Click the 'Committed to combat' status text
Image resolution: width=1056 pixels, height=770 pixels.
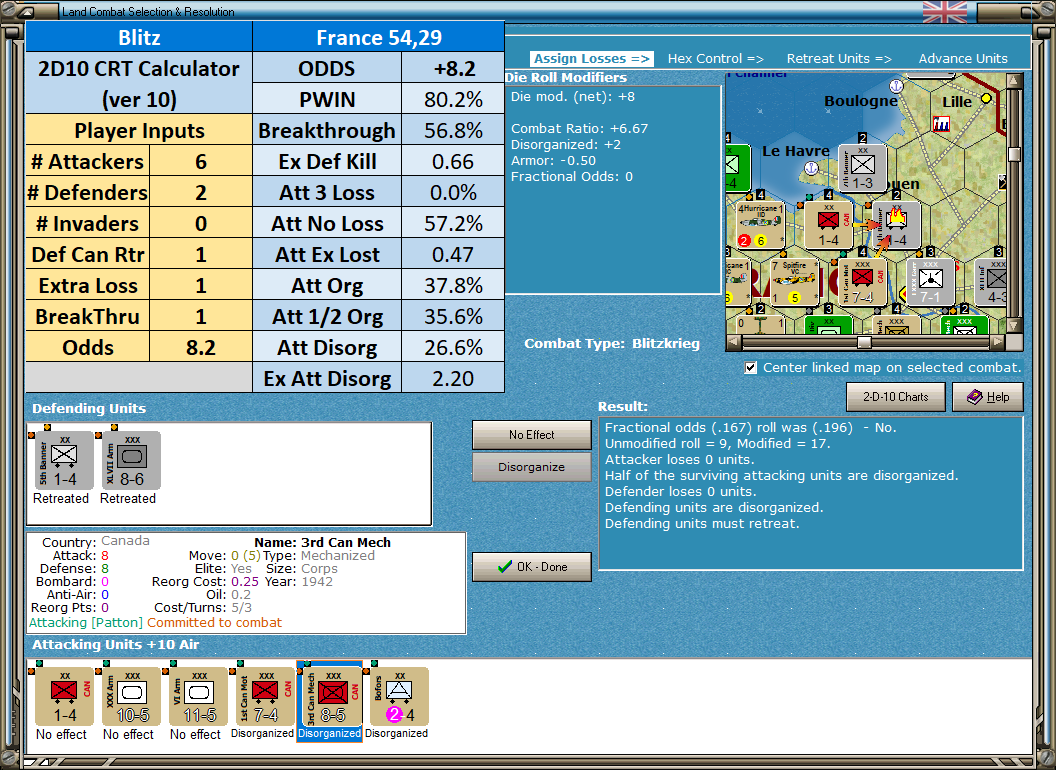(x=215, y=622)
